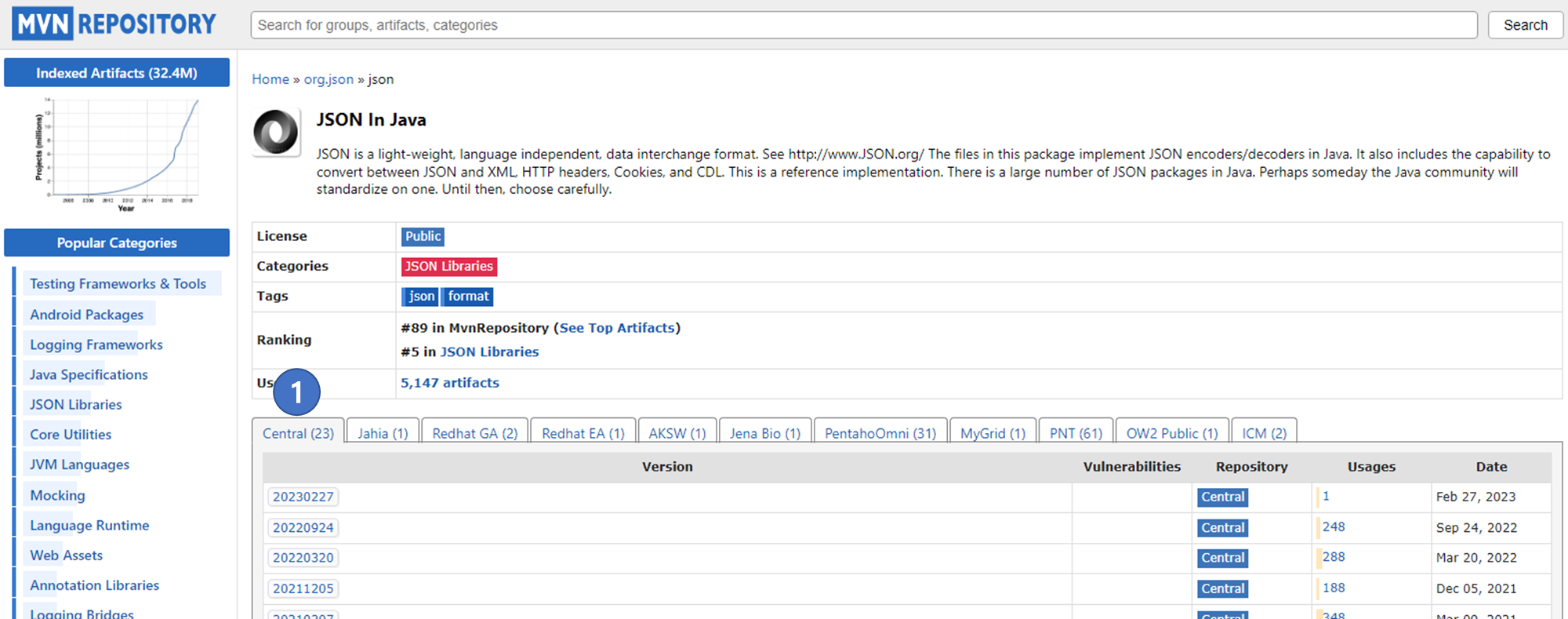Open See Top Artifacts link
1568x619 pixels.
pyautogui.click(x=617, y=328)
